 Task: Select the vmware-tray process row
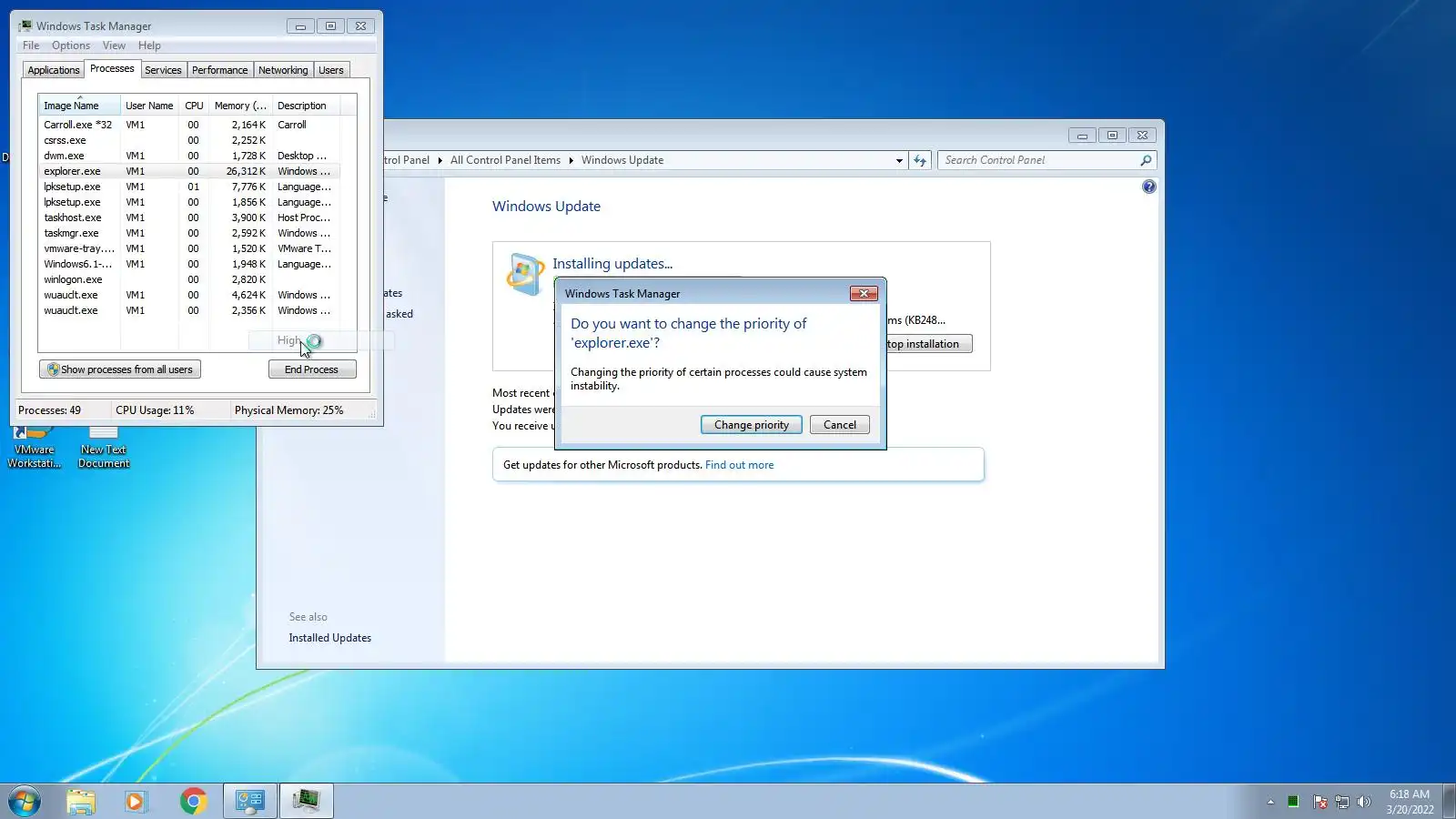(x=189, y=248)
